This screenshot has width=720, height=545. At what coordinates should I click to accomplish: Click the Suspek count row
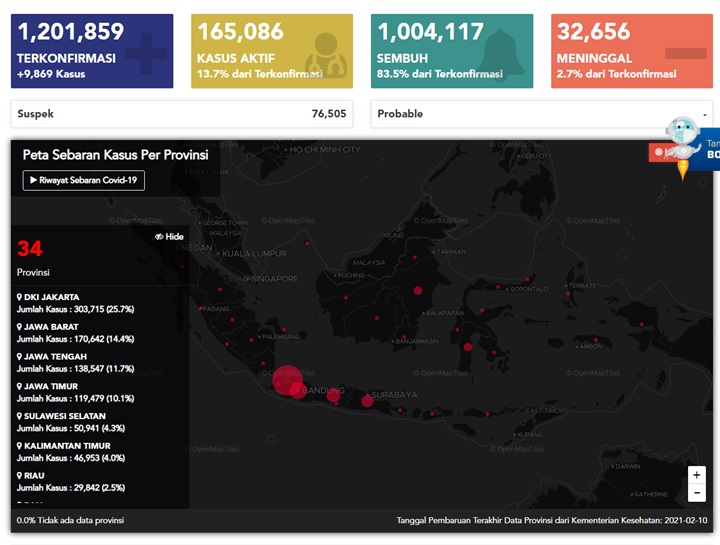click(182, 114)
